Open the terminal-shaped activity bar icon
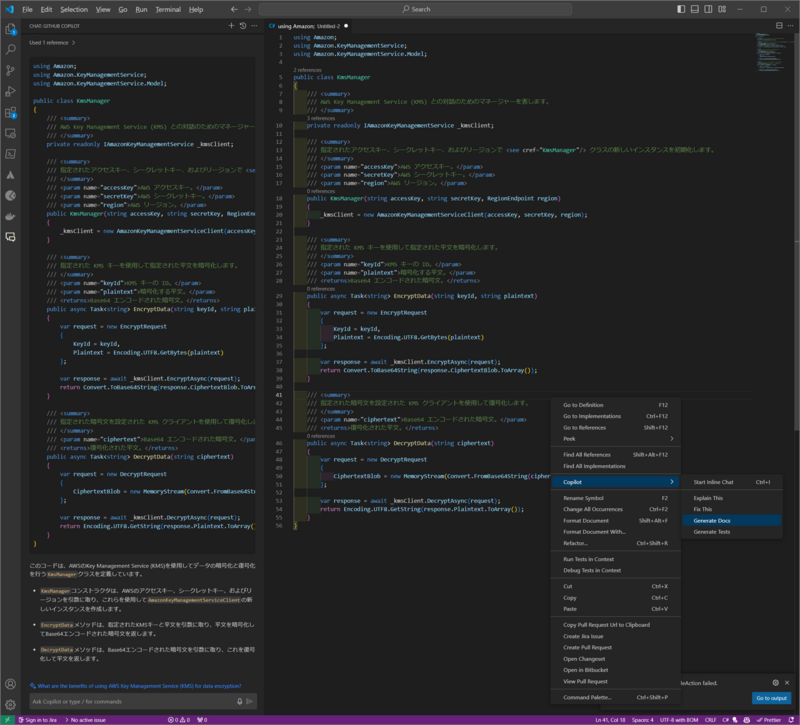The width and height of the screenshot is (800, 725). point(10,154)
